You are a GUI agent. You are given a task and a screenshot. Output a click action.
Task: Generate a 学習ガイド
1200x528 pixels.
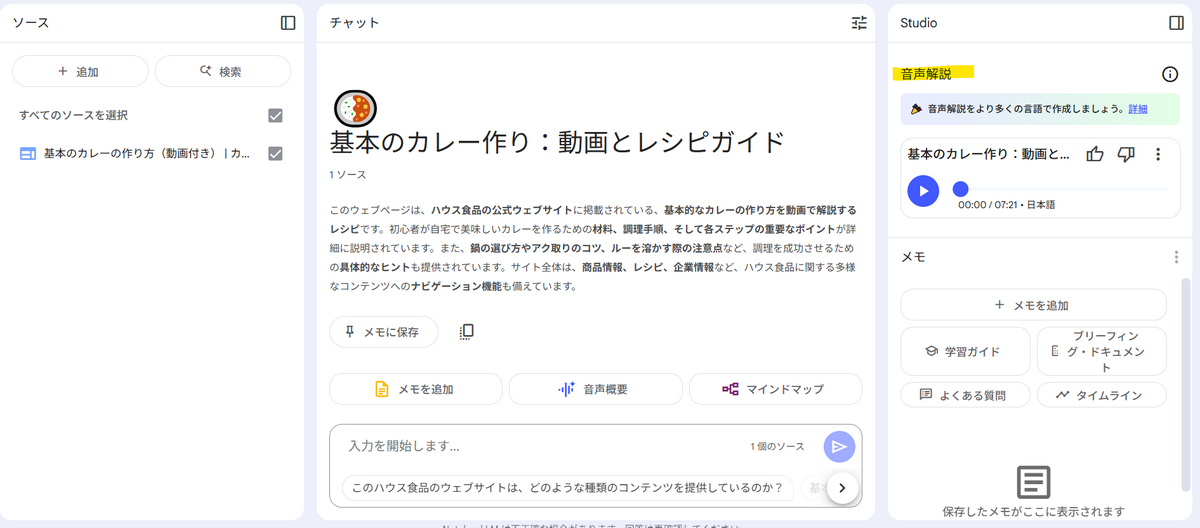(x=965, y=351)
